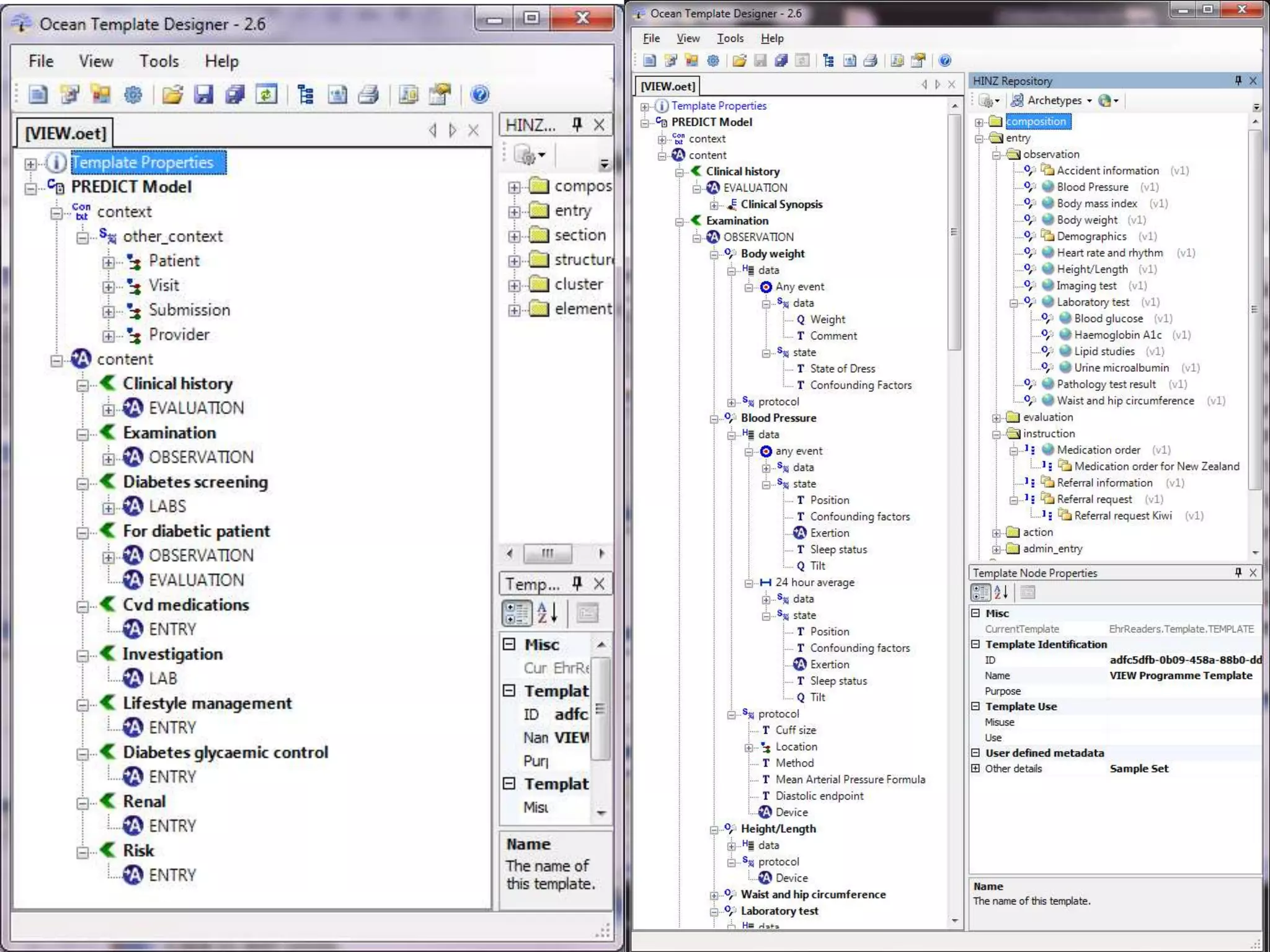Click the alphabetical sort icon in Template Node Properties

(x=1001, y=593)
